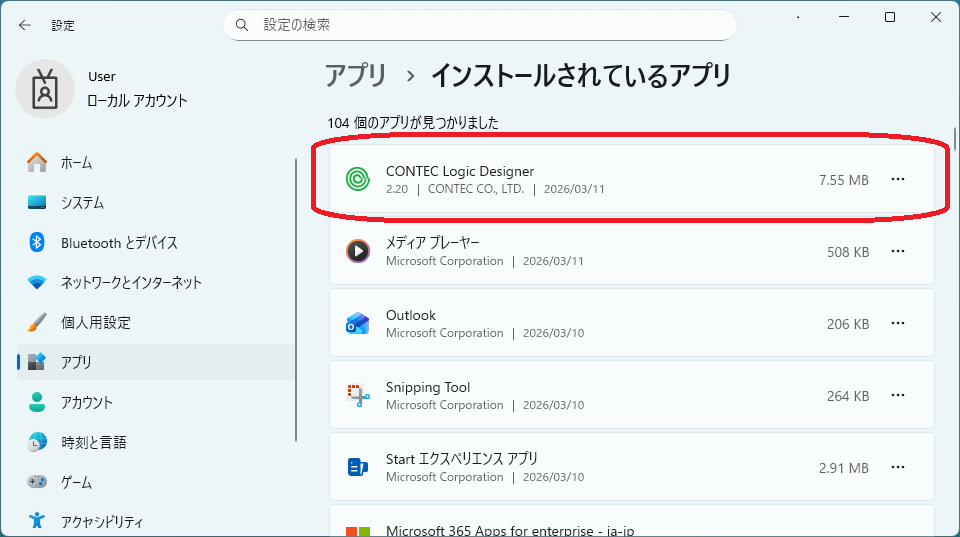
Task: Click the Snipping Tool scissors icon
Action: click(358, 395)
